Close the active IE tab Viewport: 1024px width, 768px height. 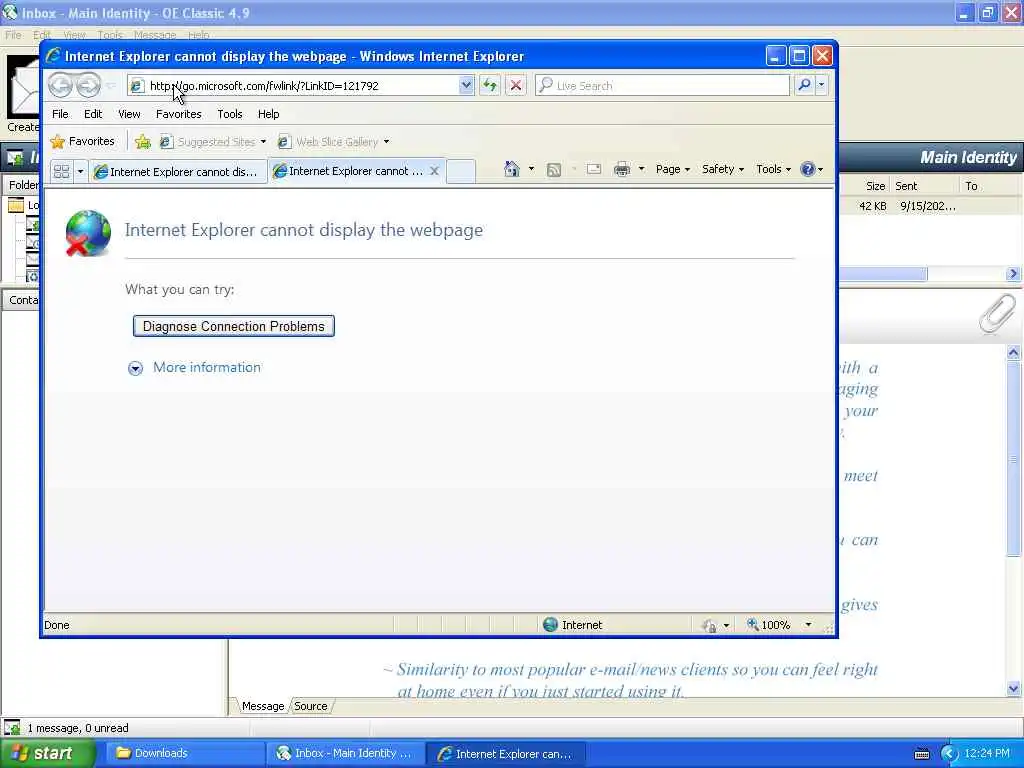[x=434, y=171]
